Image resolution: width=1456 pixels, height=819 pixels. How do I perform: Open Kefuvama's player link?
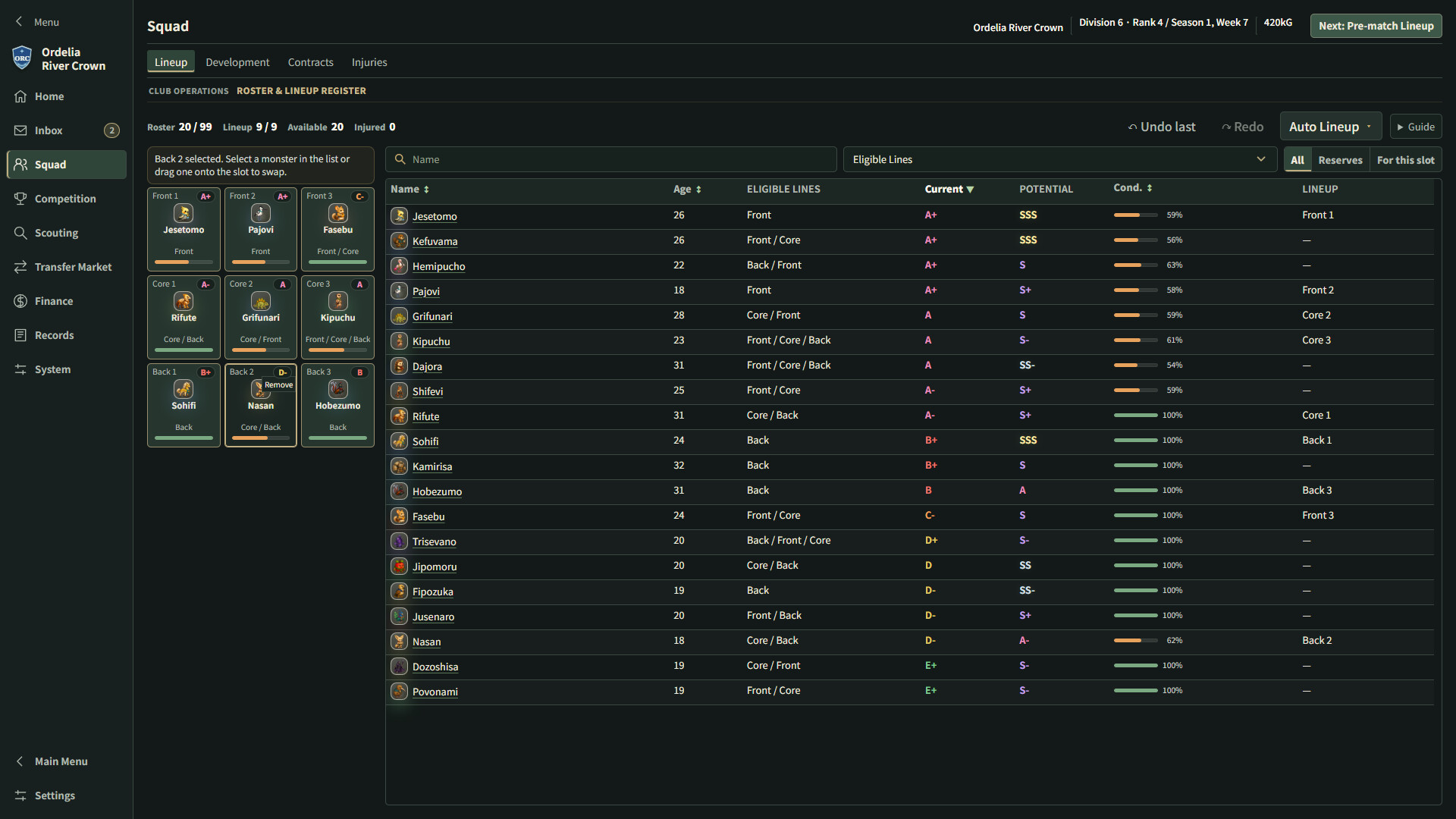435,241
